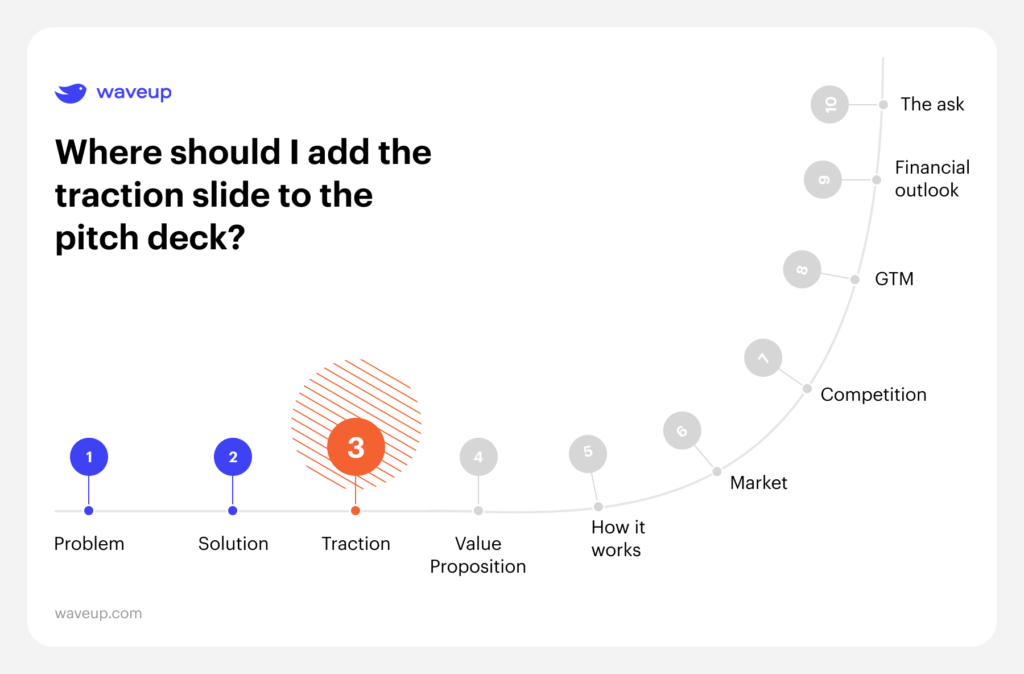The image size is (1024, 674).
Task: Select the blue number 1 circle
Action: click(89, 457)
